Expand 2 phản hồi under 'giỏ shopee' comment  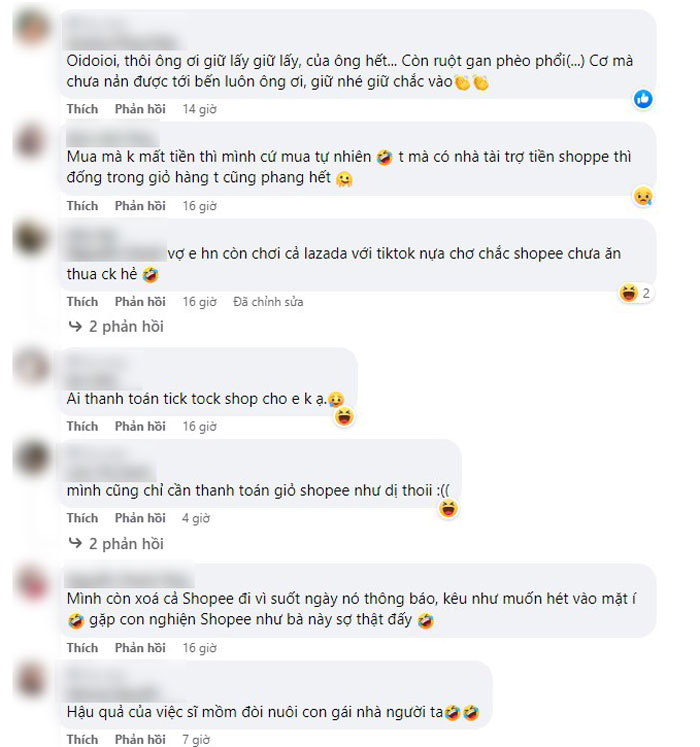coord(126,544)
